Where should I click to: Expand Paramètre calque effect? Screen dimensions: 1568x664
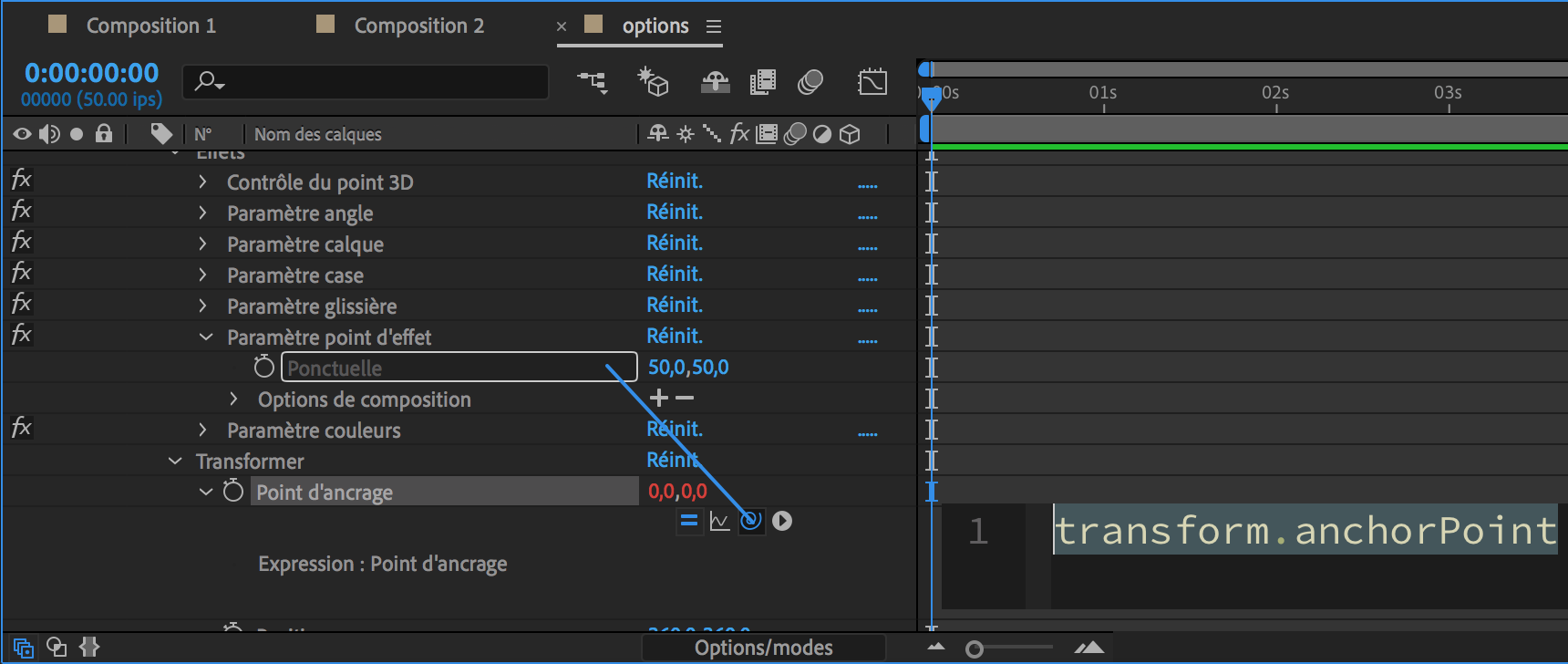[202, 244]
